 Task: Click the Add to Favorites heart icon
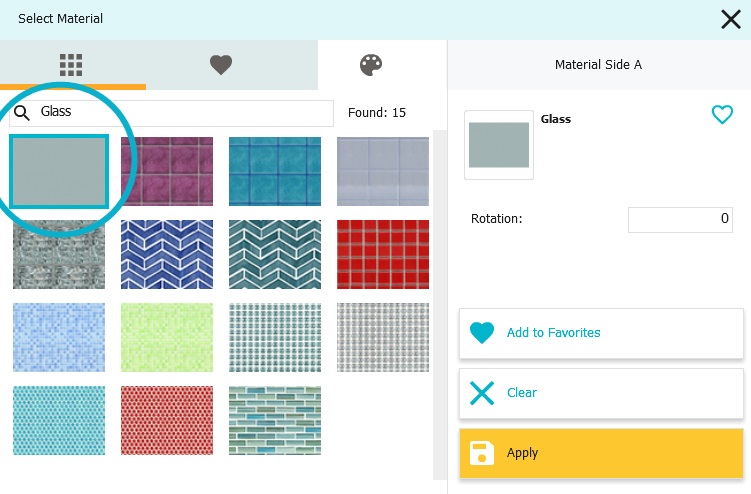482,333
